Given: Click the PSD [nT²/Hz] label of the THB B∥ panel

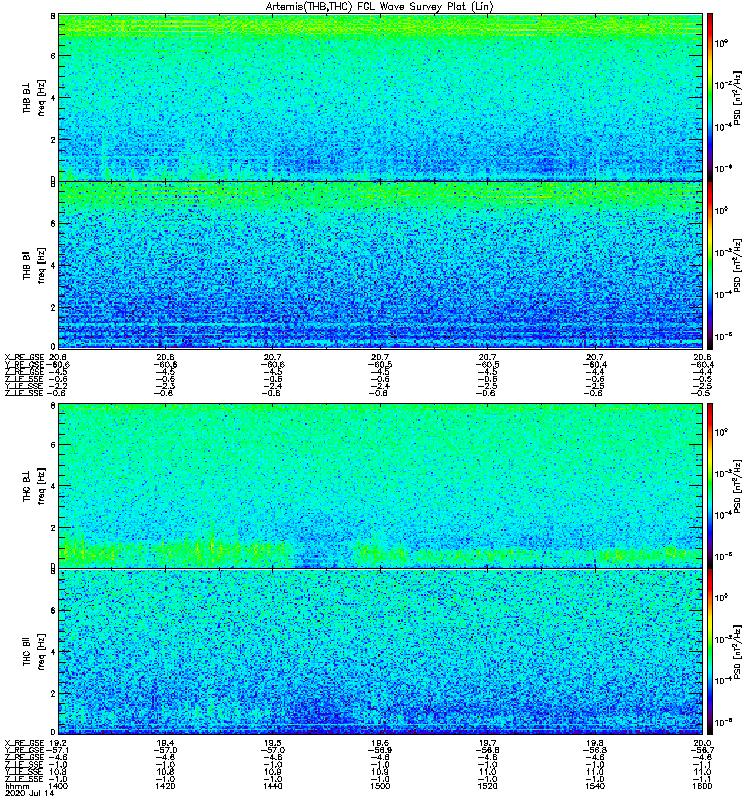Looking at the screenshot, I should 738,265.
